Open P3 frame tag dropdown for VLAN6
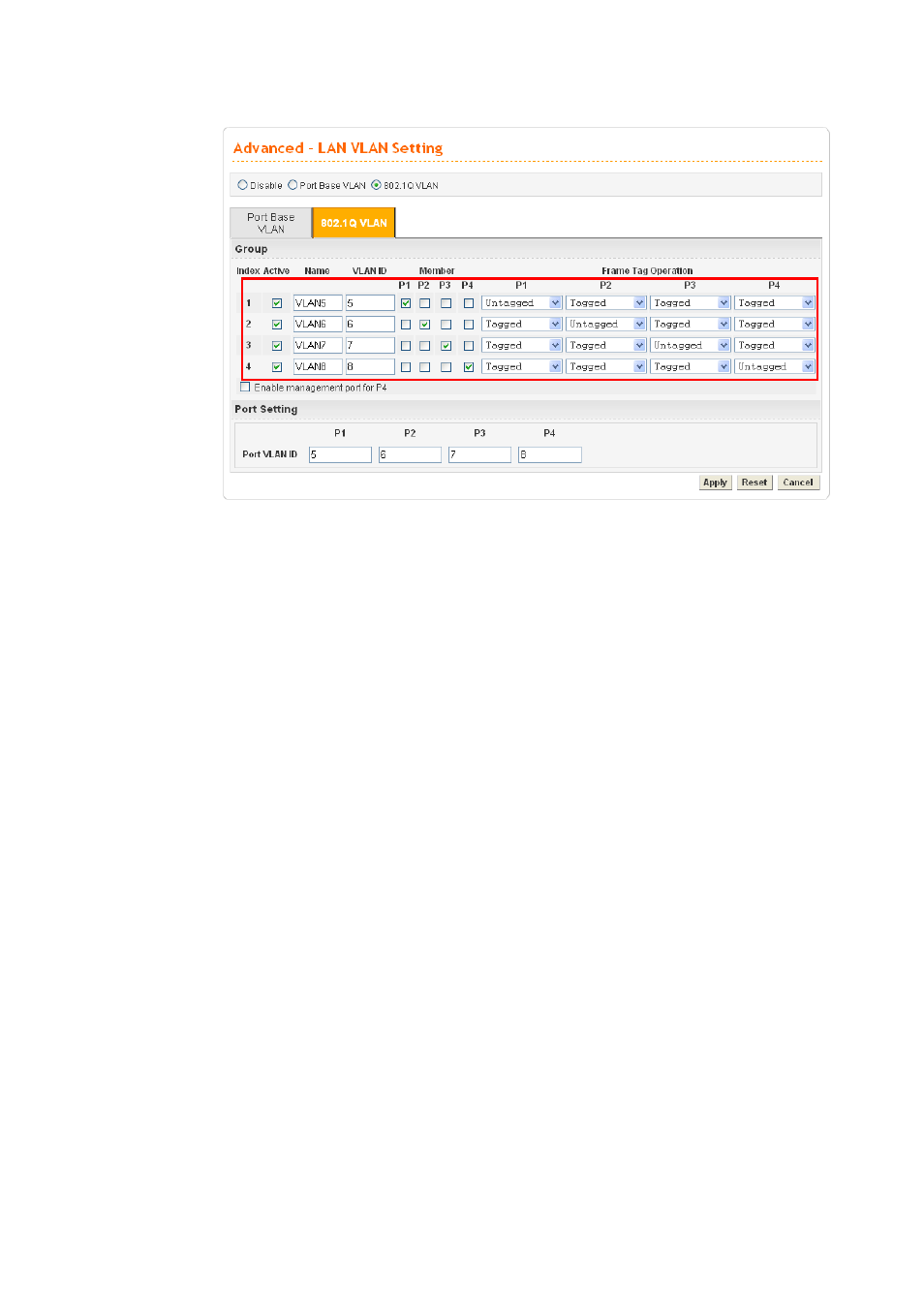Screen dimensions: 924x1309 (691, 325)
